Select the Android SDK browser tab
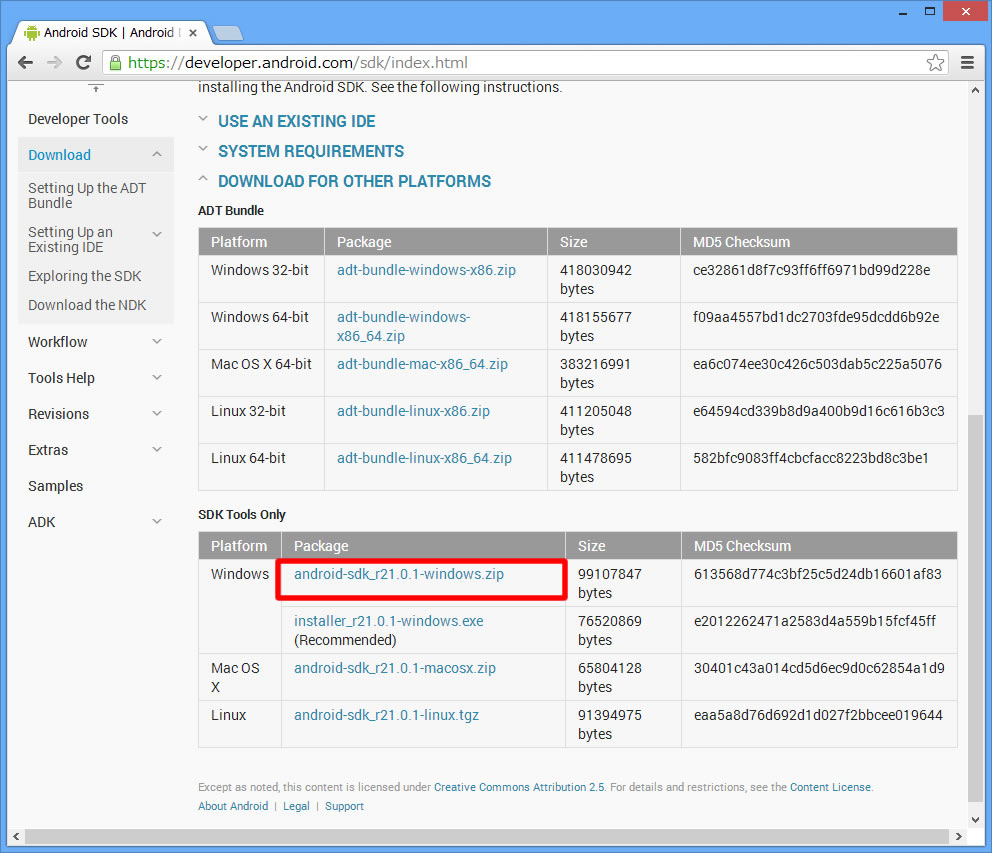Viewport: 992px width, 853px height. point(108,32)
